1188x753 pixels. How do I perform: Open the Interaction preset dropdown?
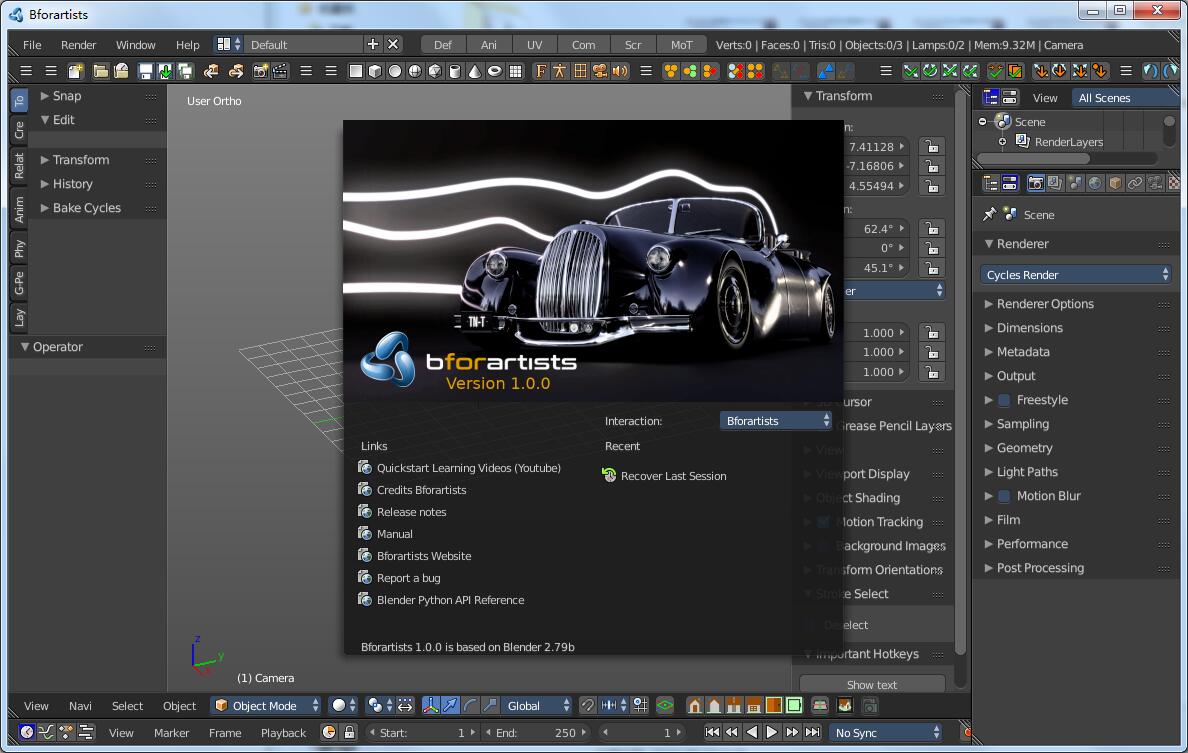[776, 420]
